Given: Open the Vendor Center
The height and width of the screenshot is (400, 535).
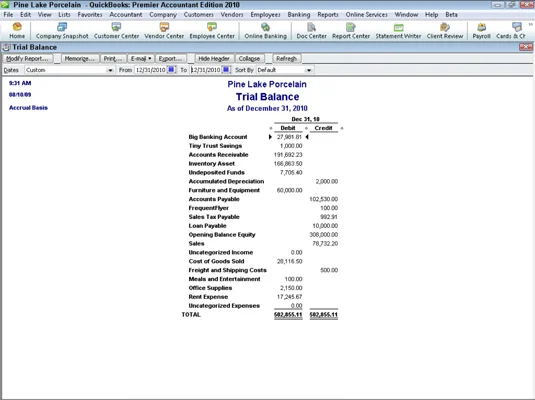Looking at the screenshot, I should pyautogui.click(x=164, y=30).
